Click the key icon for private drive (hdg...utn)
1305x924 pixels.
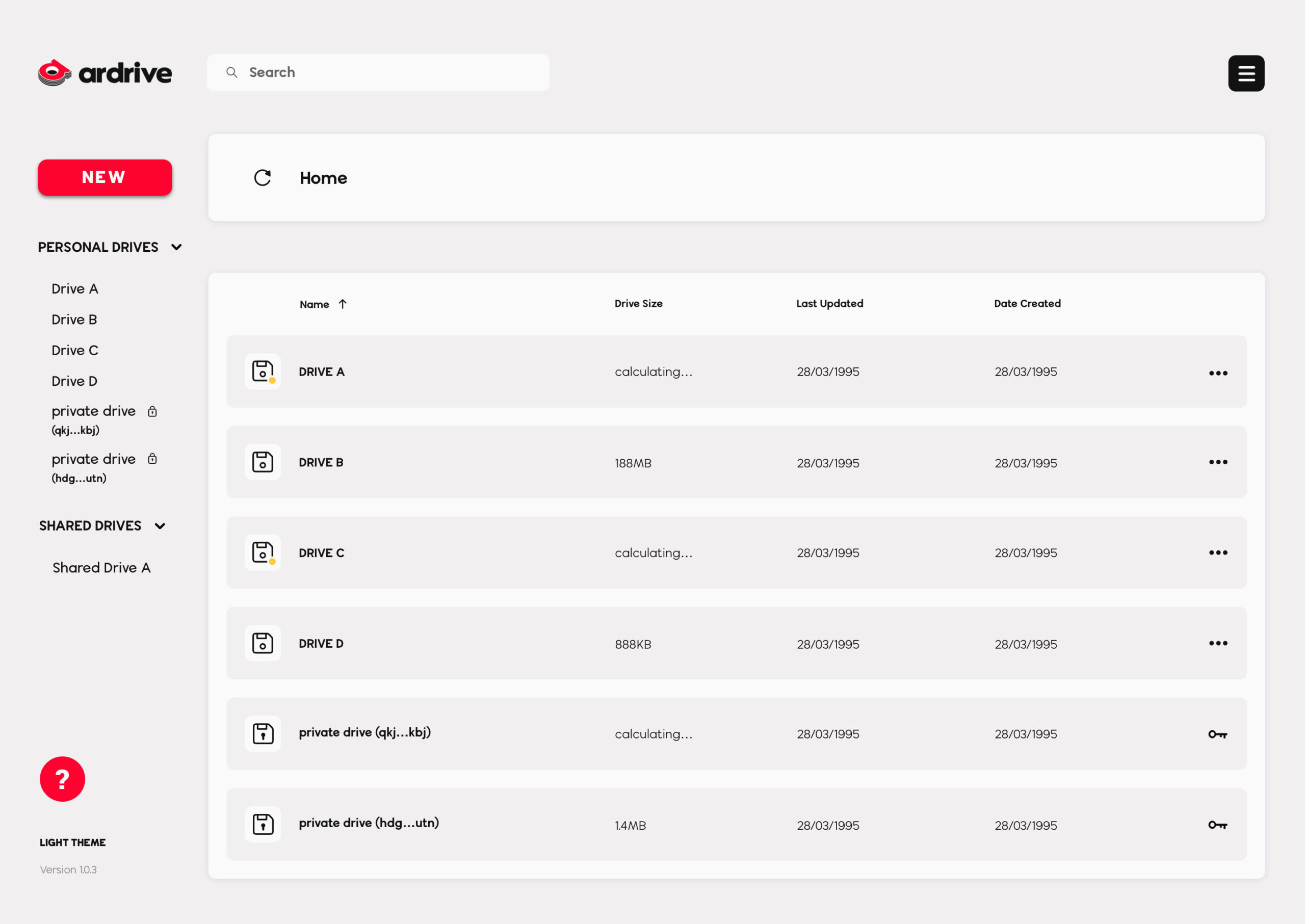[1218, 825]
